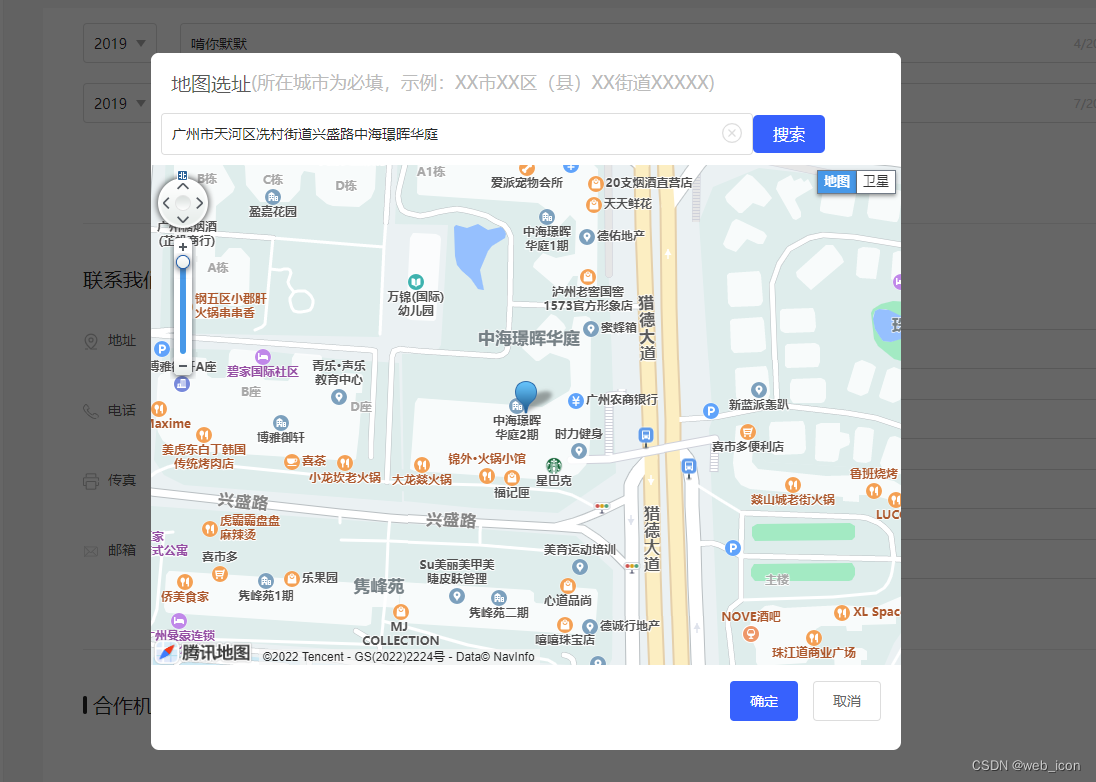Click 时力健身 gym label
1096x782 pixels.
pos(578,434)
